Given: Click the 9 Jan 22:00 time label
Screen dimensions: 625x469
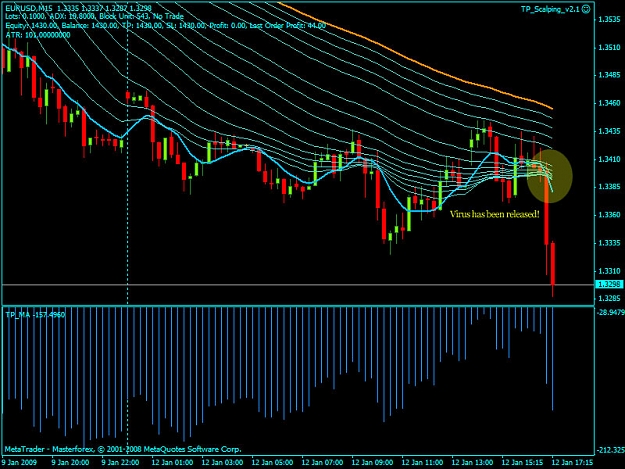Looking at the screenshot, I should (120, 463).
